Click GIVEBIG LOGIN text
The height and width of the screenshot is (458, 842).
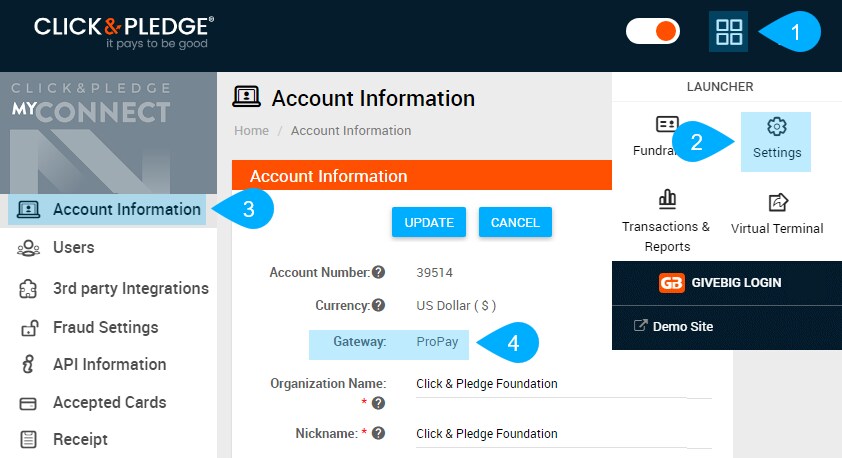pos(736,282)
